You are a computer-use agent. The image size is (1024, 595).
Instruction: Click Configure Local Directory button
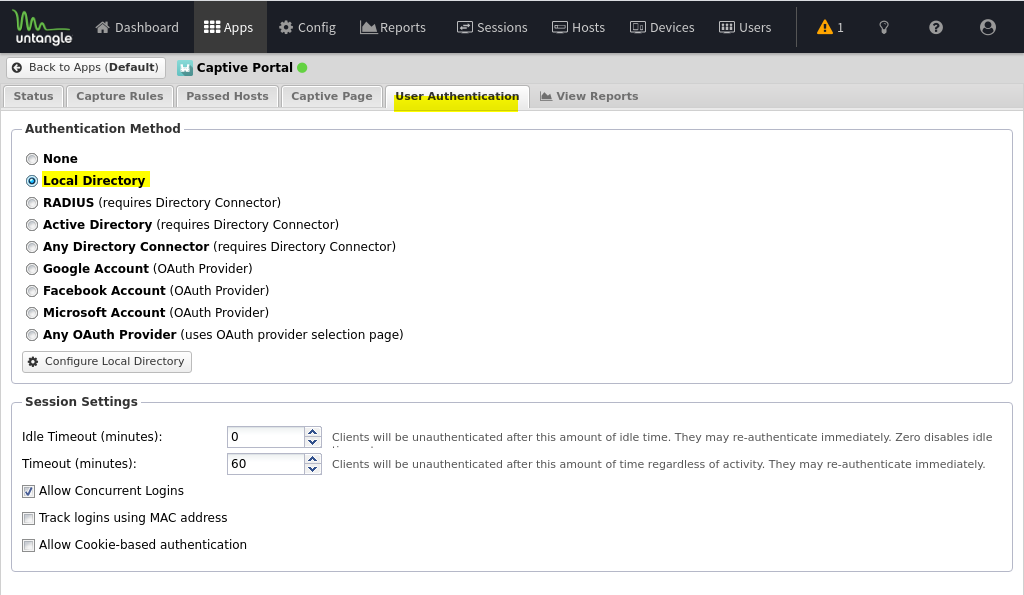click(106, 361)
